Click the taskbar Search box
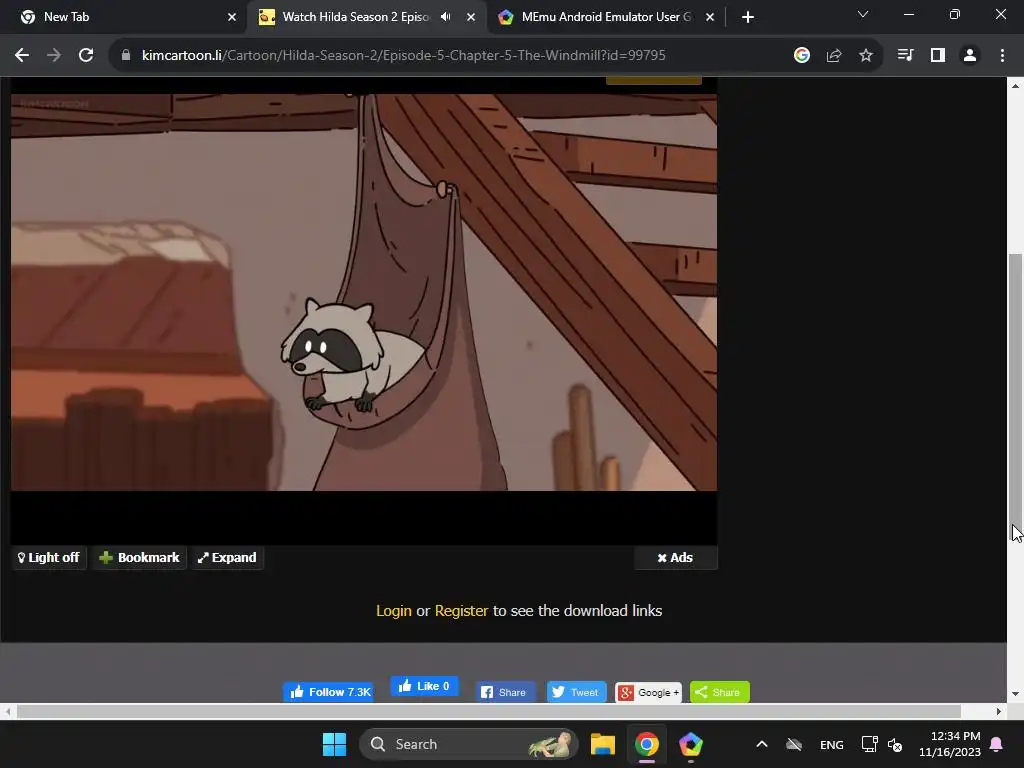 tap(469, 744)
